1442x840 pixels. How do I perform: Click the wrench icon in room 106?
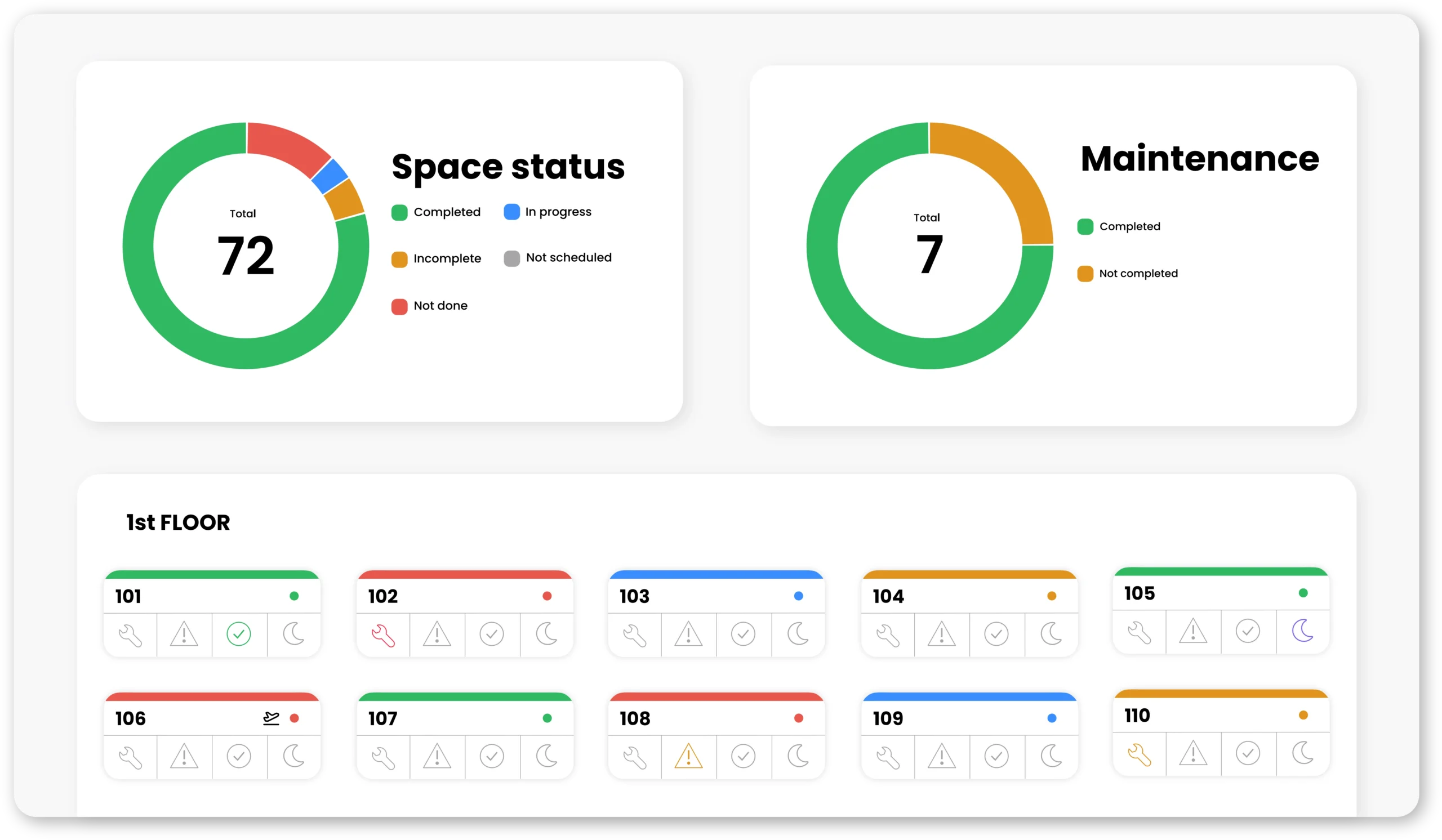click(x=130, y=758)
